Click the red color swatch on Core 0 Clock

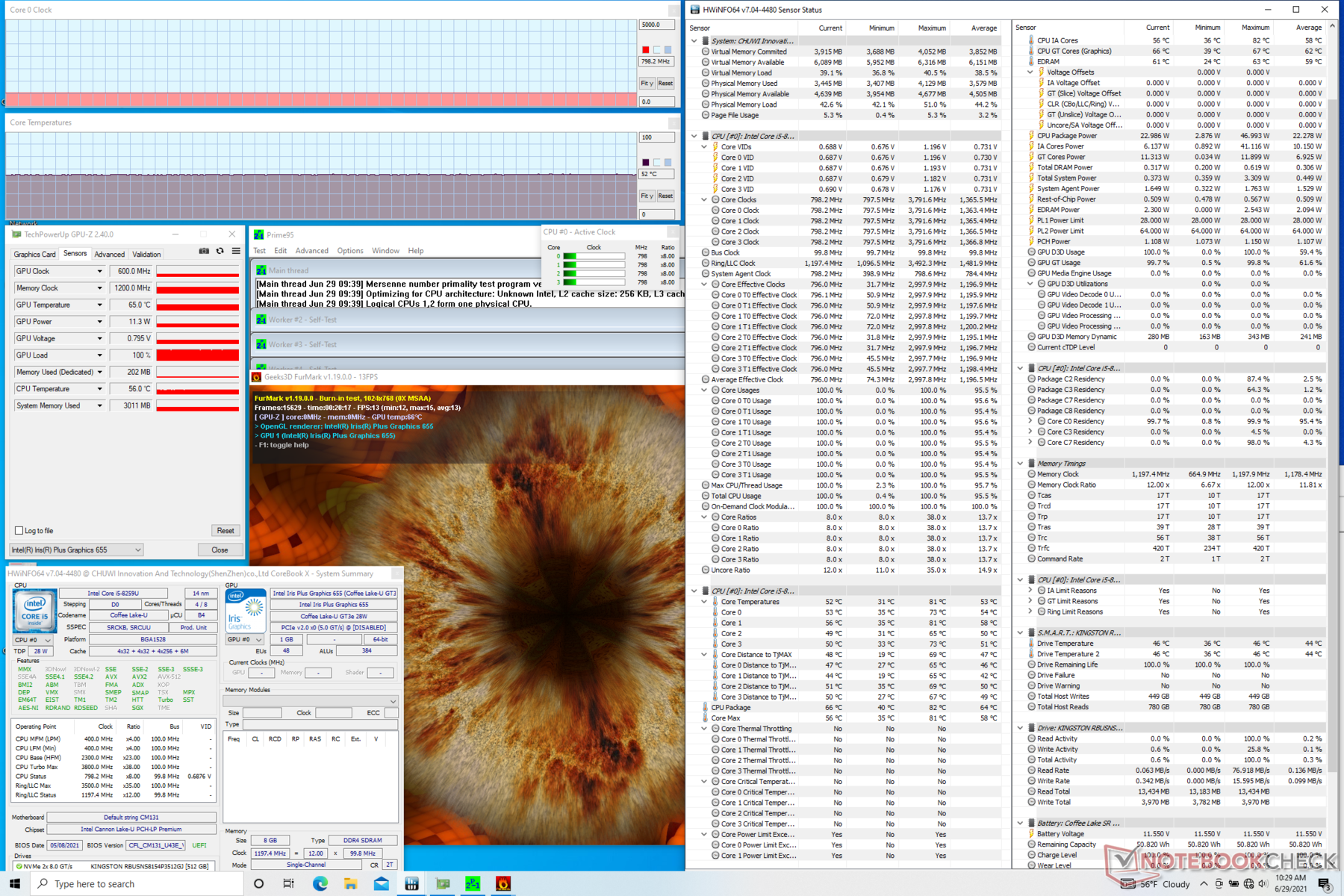pyautogui.click(x=646, y=50)
